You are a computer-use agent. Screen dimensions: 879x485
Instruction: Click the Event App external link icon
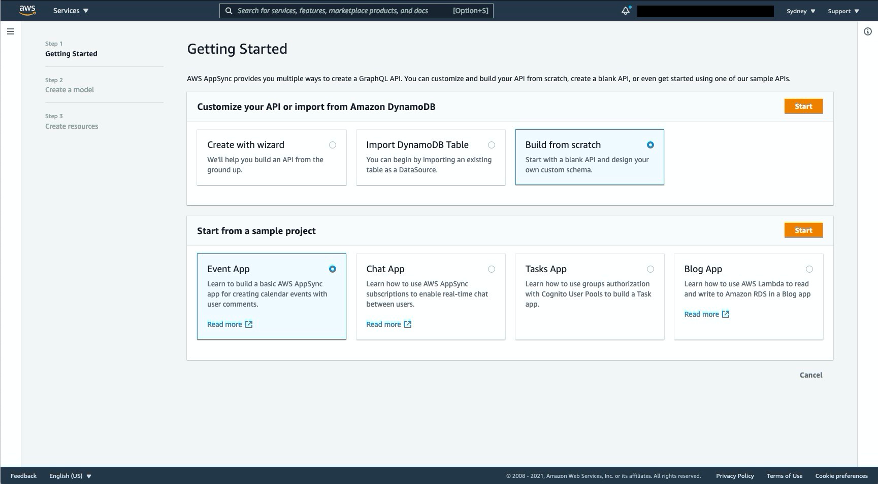249,324
